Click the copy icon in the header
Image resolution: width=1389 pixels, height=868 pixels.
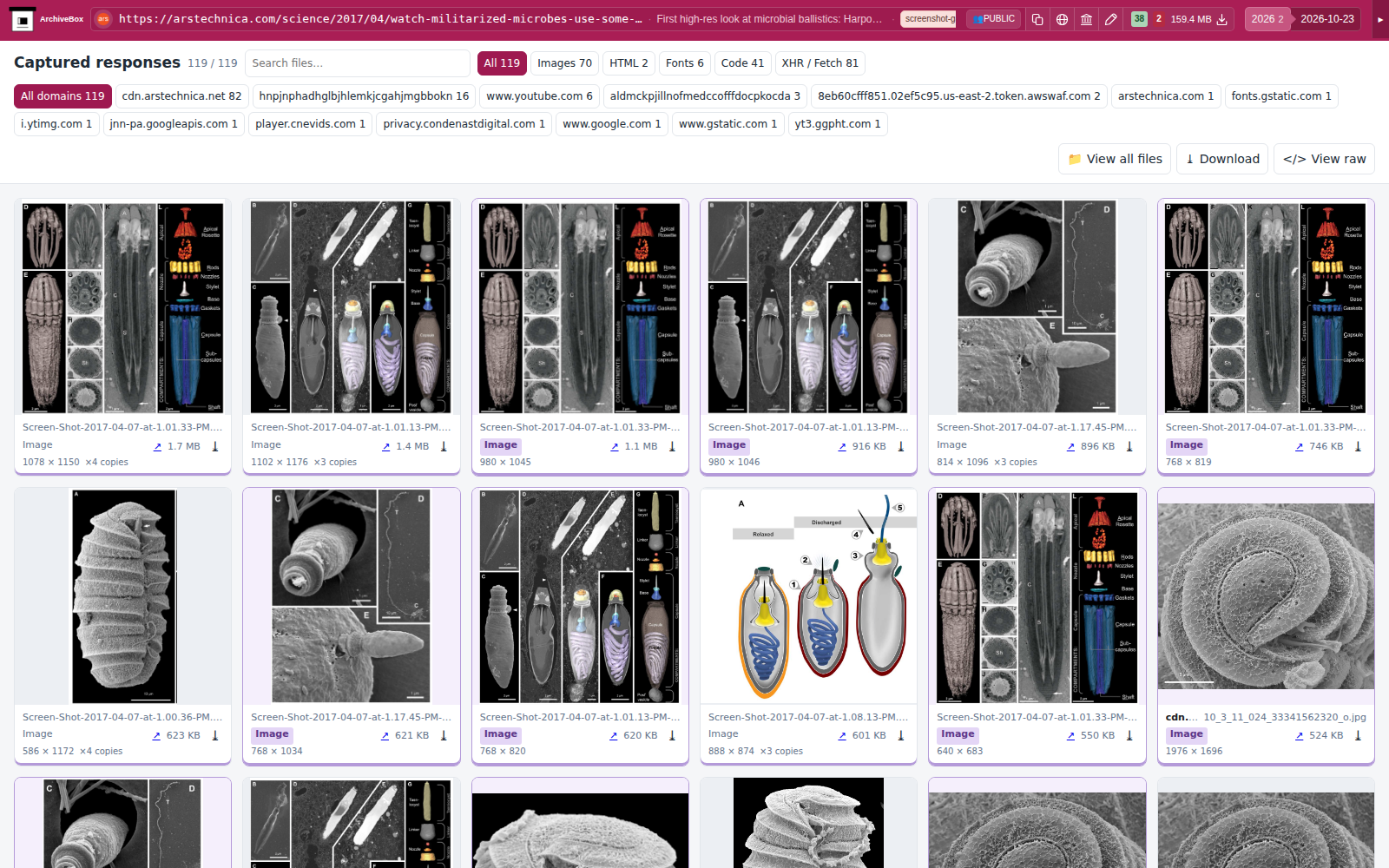coord(1037,19)
